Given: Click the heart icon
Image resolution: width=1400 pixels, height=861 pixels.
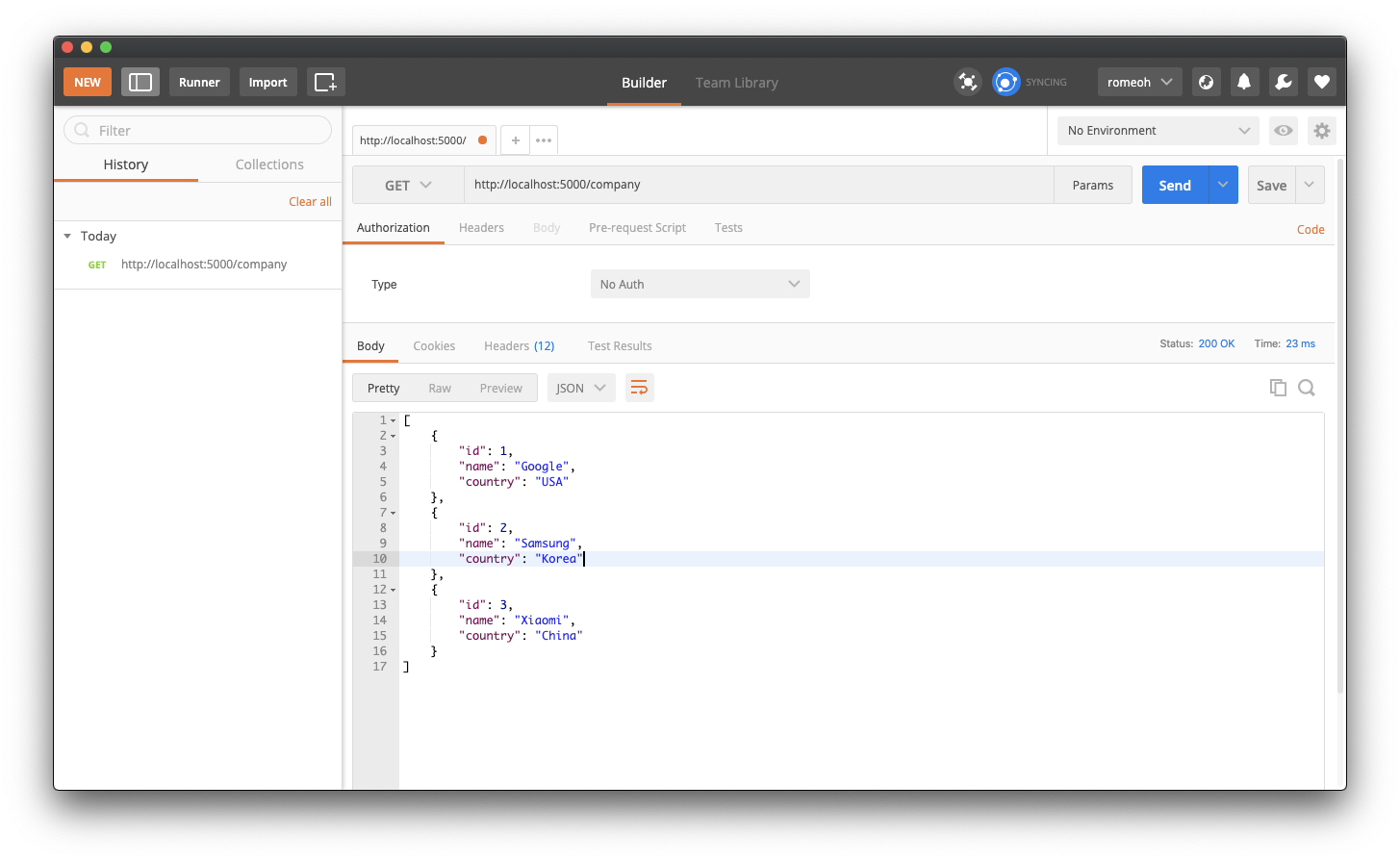Looking at the screenshot, I should pos(1321,82).
